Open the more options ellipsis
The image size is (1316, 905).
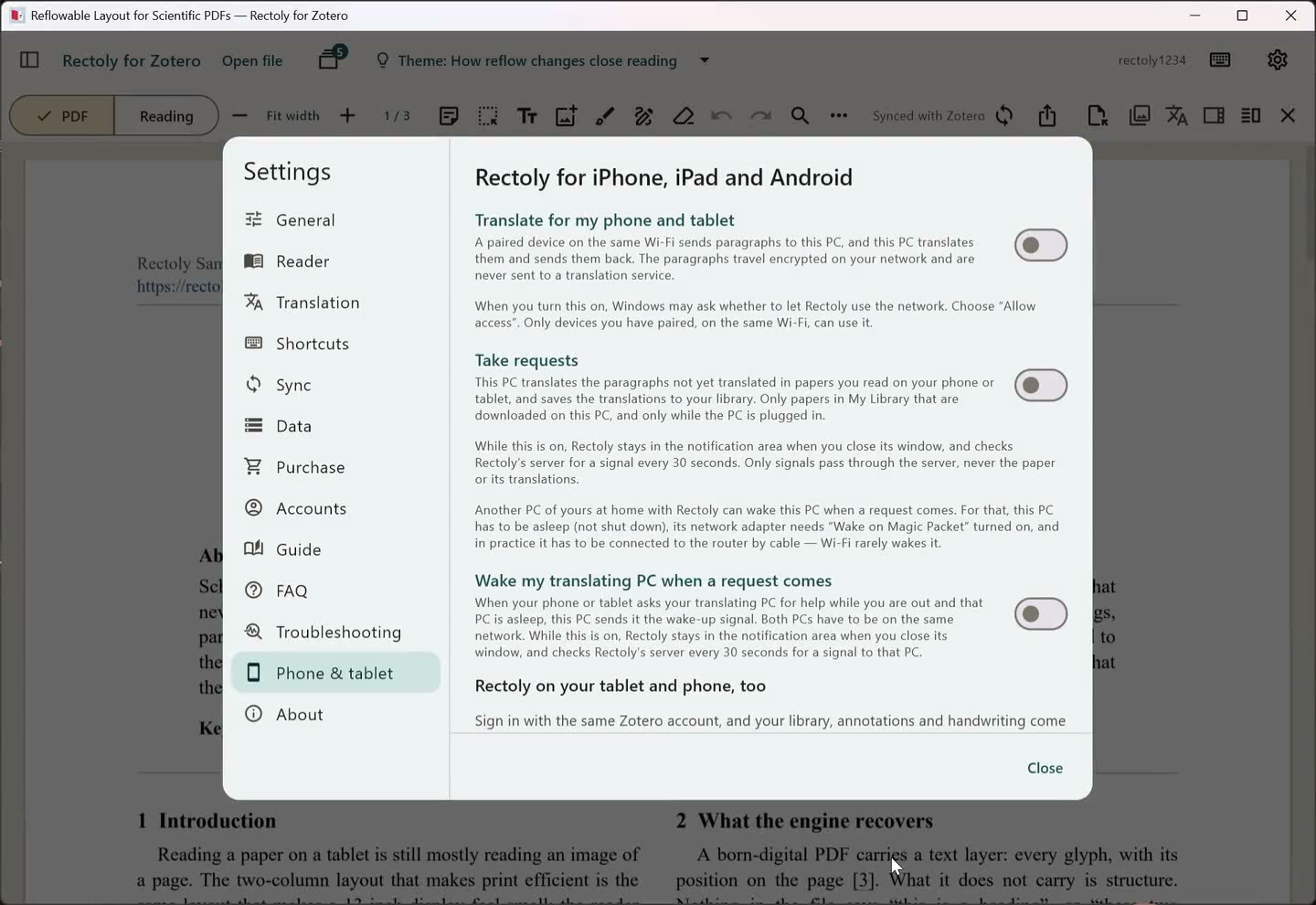839,116
